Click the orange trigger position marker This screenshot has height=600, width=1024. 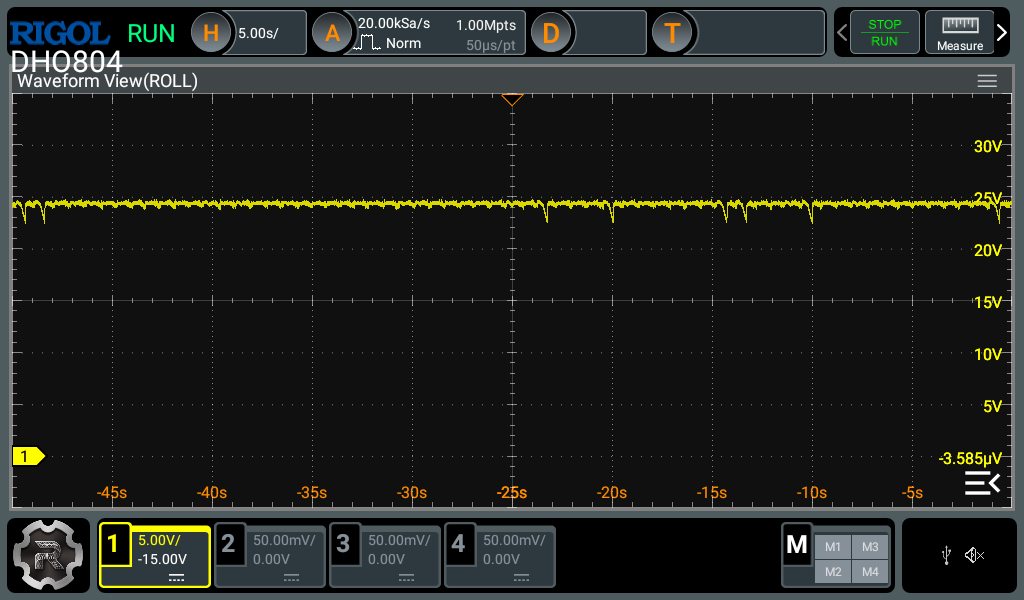(512, 100)
